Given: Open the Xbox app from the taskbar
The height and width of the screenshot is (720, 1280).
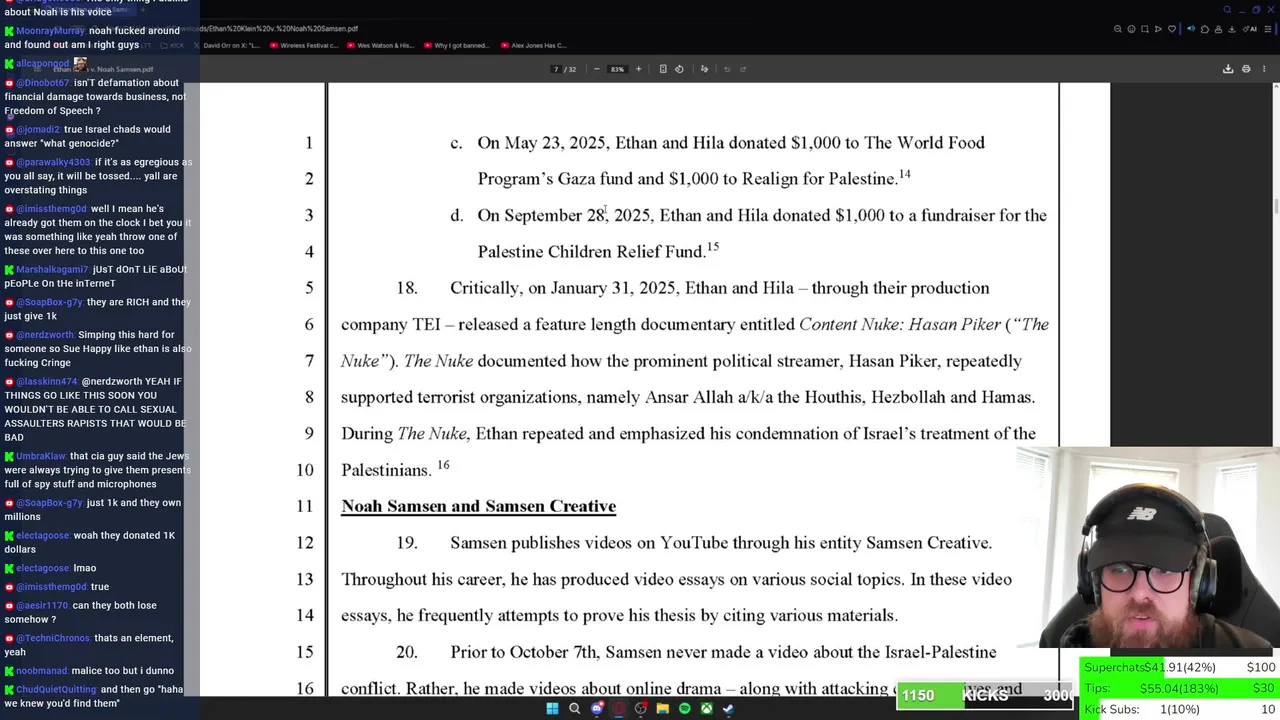Looking at the screenshot, I should pos(707,708).
